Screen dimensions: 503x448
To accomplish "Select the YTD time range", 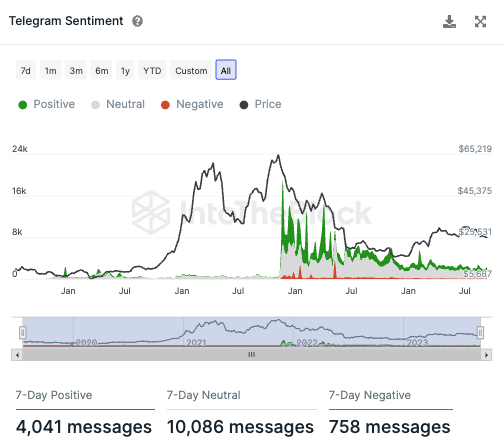I will tap(152, 70).
